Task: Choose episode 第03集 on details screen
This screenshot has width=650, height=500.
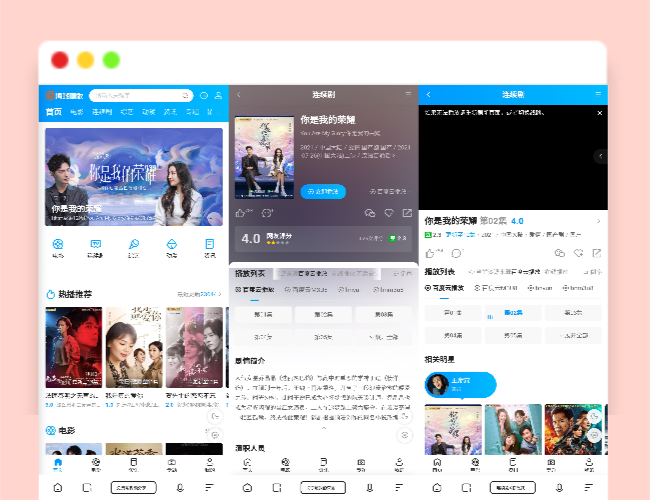Action: point(384,315)
